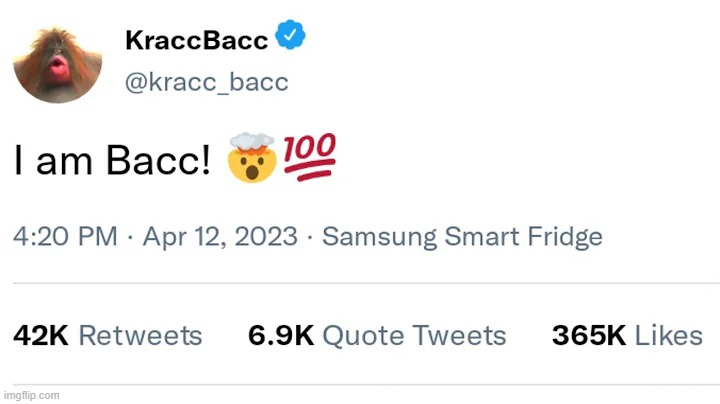This screenshot has height=404, width=720.
Task: Click the 6.9K quote count number
Action: coord(280,336)
